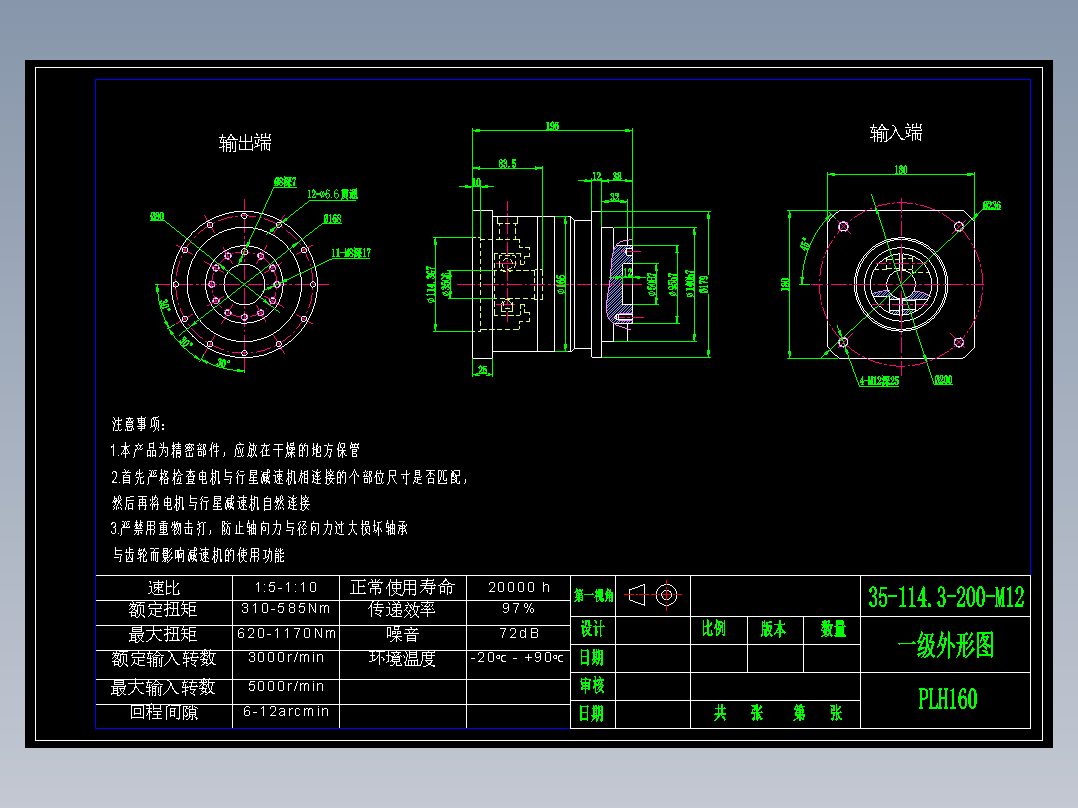Click the PLH160 model designation
This screenshot has height=808, width=1078.
pos(946,699)
